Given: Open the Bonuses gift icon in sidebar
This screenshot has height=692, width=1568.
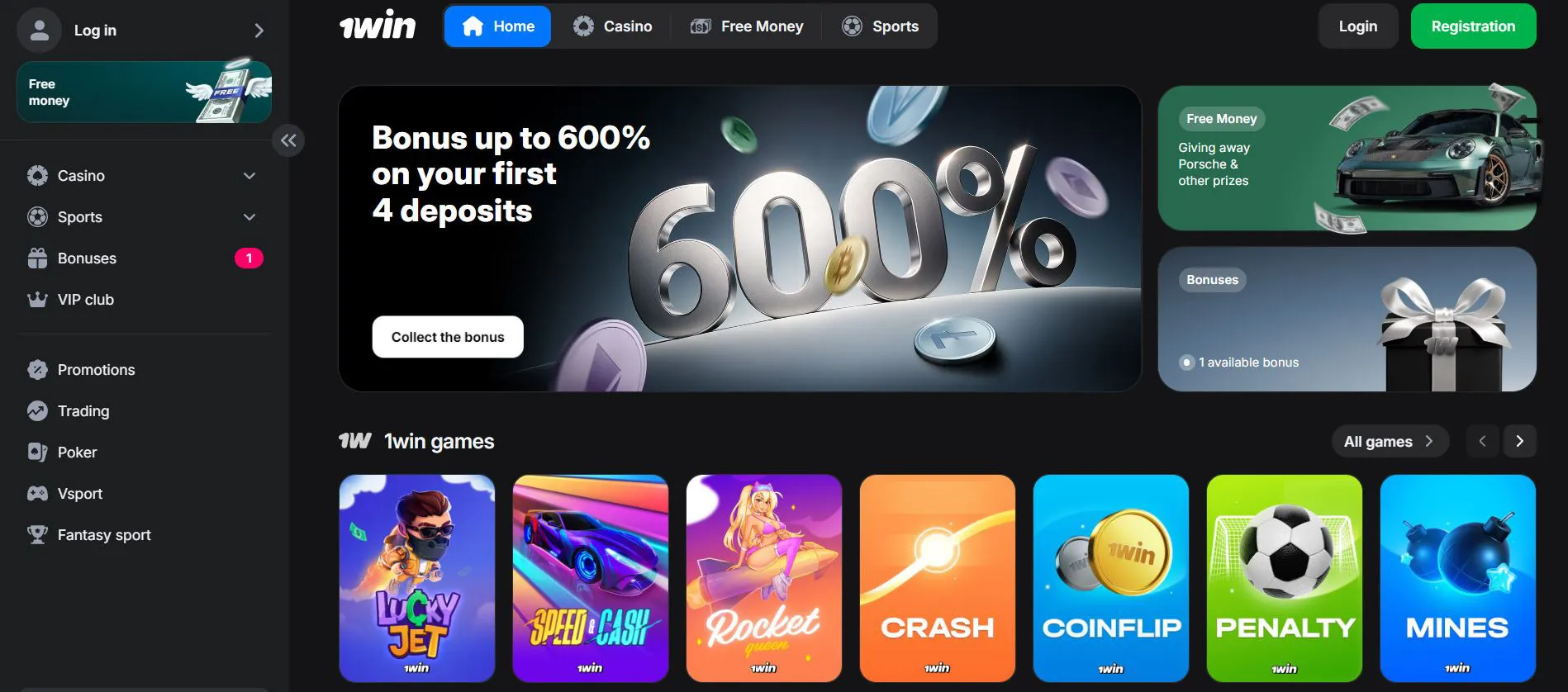Looking at the screenshot, I should [37, 258].
